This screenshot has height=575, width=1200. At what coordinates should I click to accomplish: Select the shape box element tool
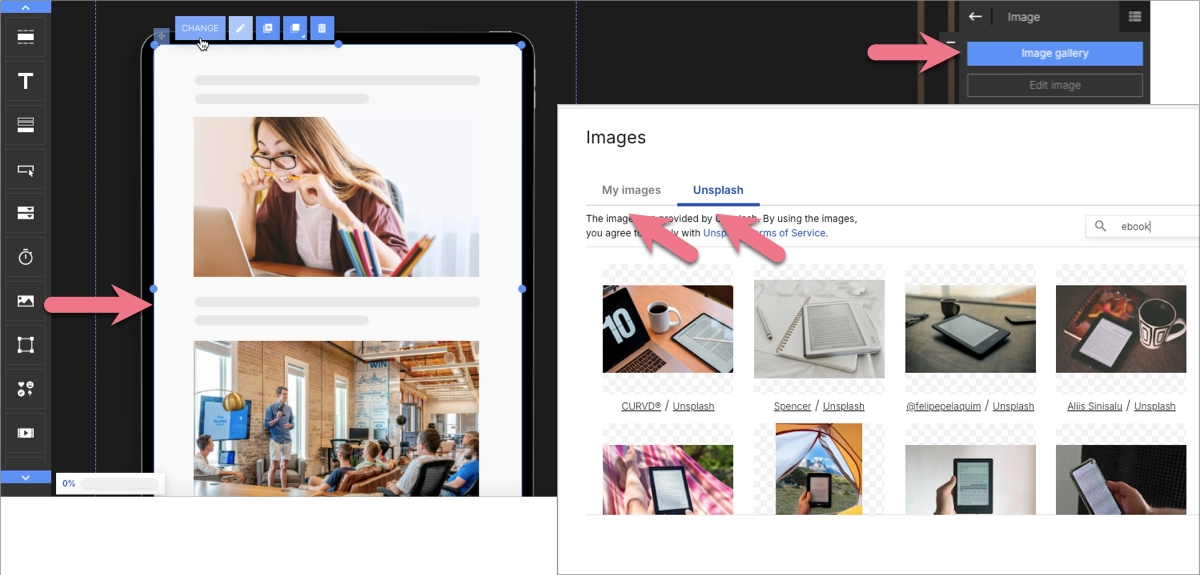coord(25,345)
